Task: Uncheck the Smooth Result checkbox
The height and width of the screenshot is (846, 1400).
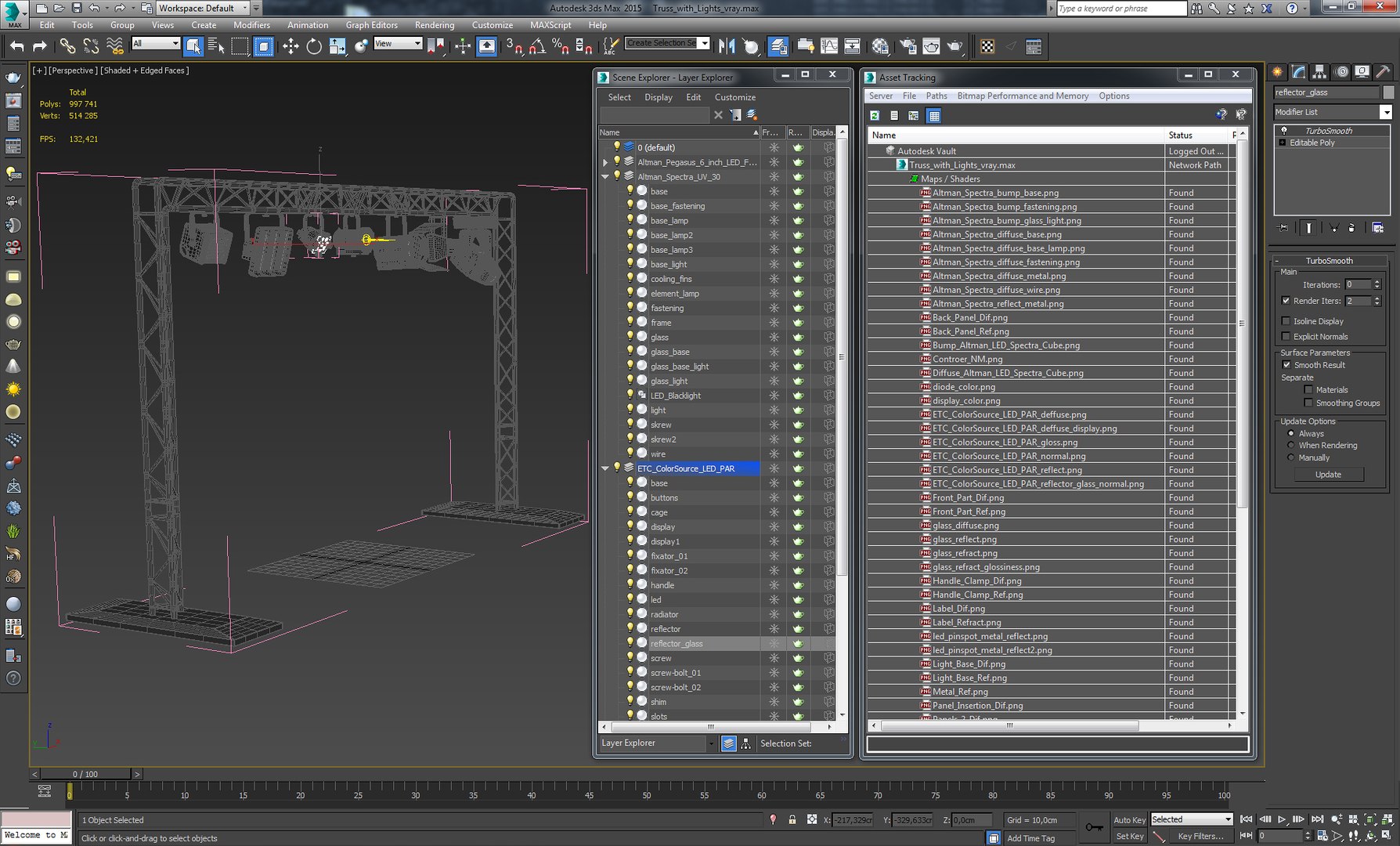Action: [x=1286, y=365]
